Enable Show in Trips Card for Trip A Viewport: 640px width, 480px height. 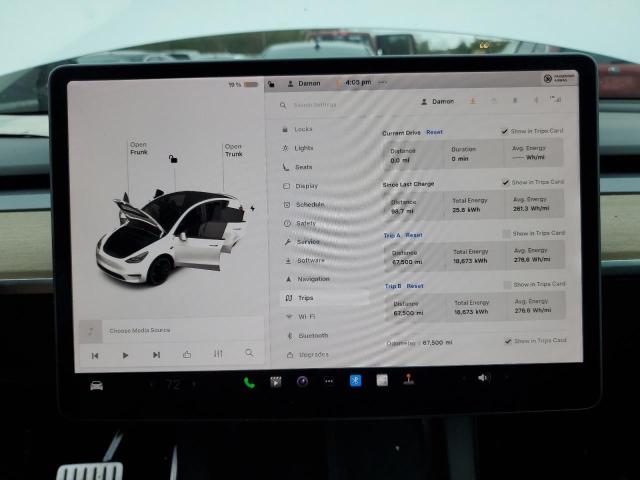507,233
